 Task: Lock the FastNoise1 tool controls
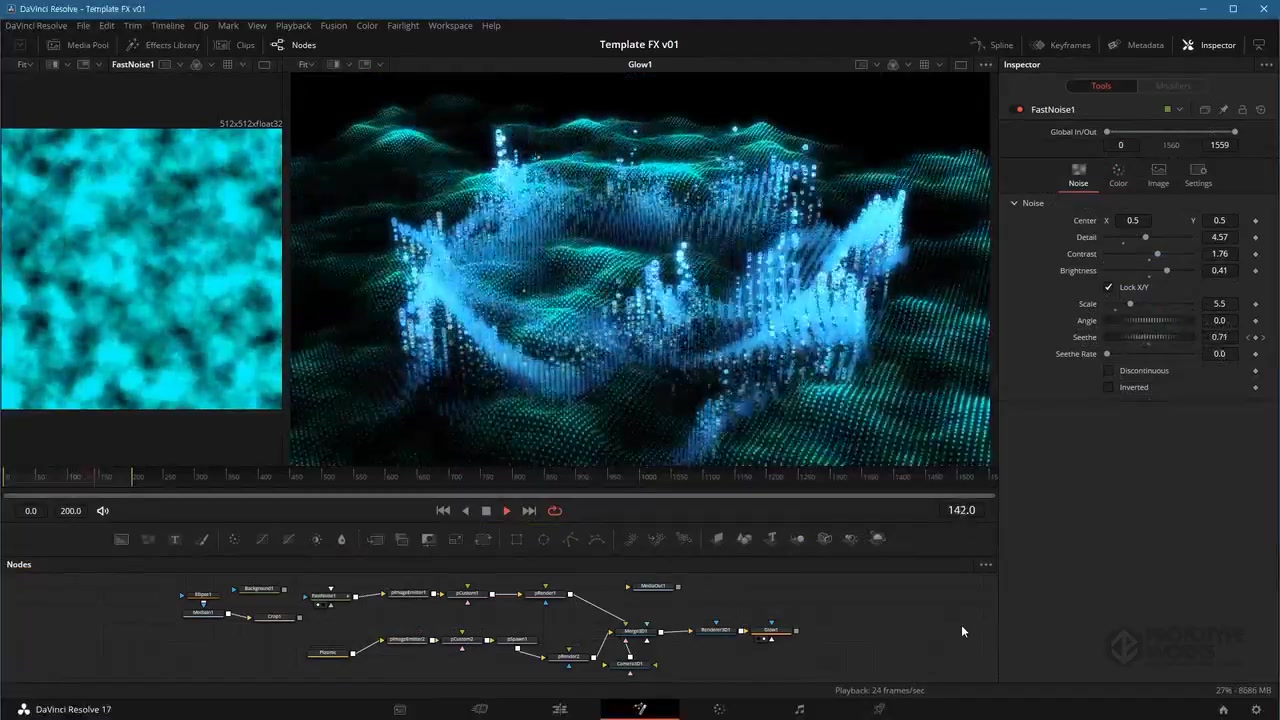[1242, 110]
